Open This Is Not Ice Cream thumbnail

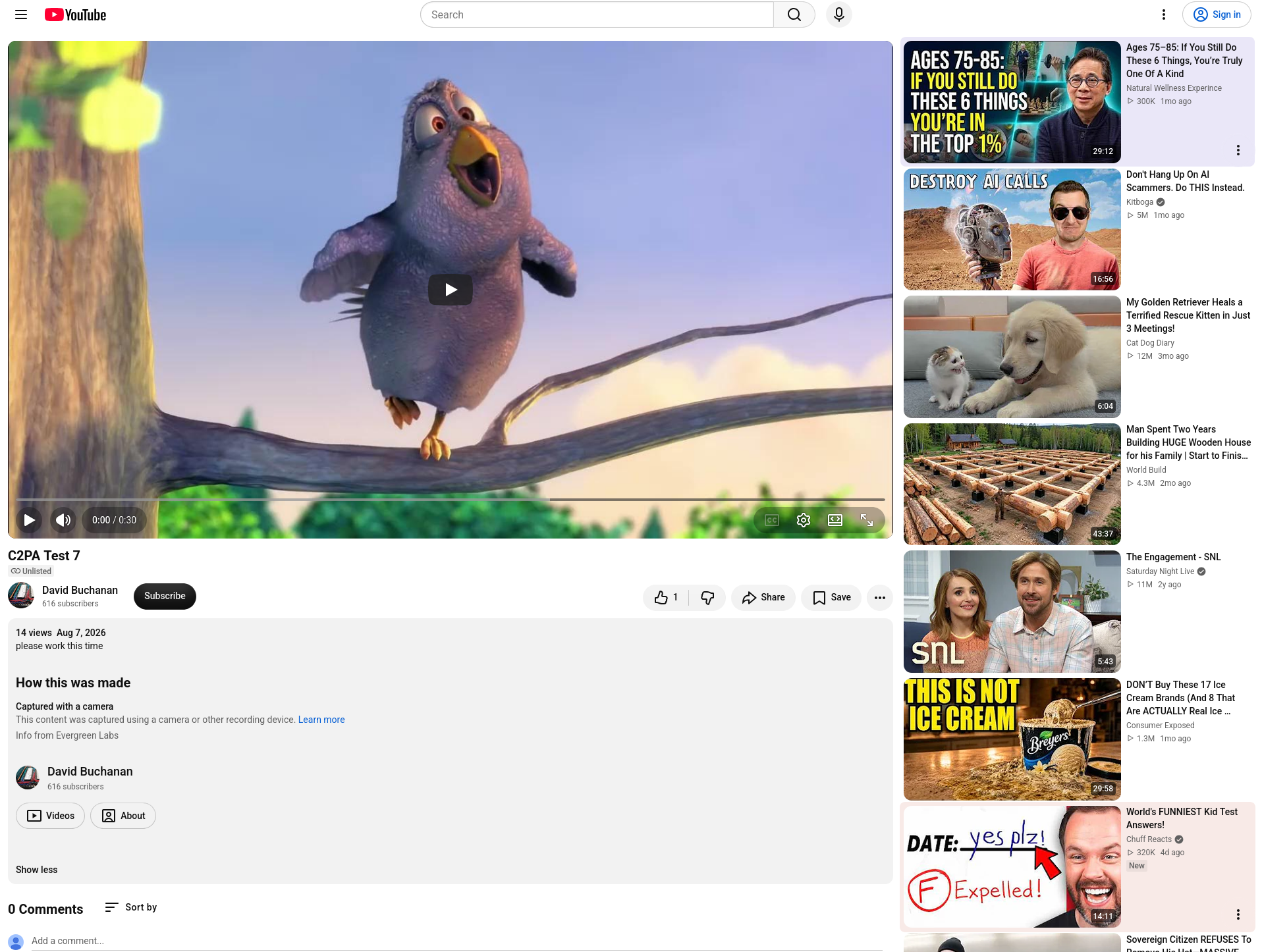tap(1012, 739)
